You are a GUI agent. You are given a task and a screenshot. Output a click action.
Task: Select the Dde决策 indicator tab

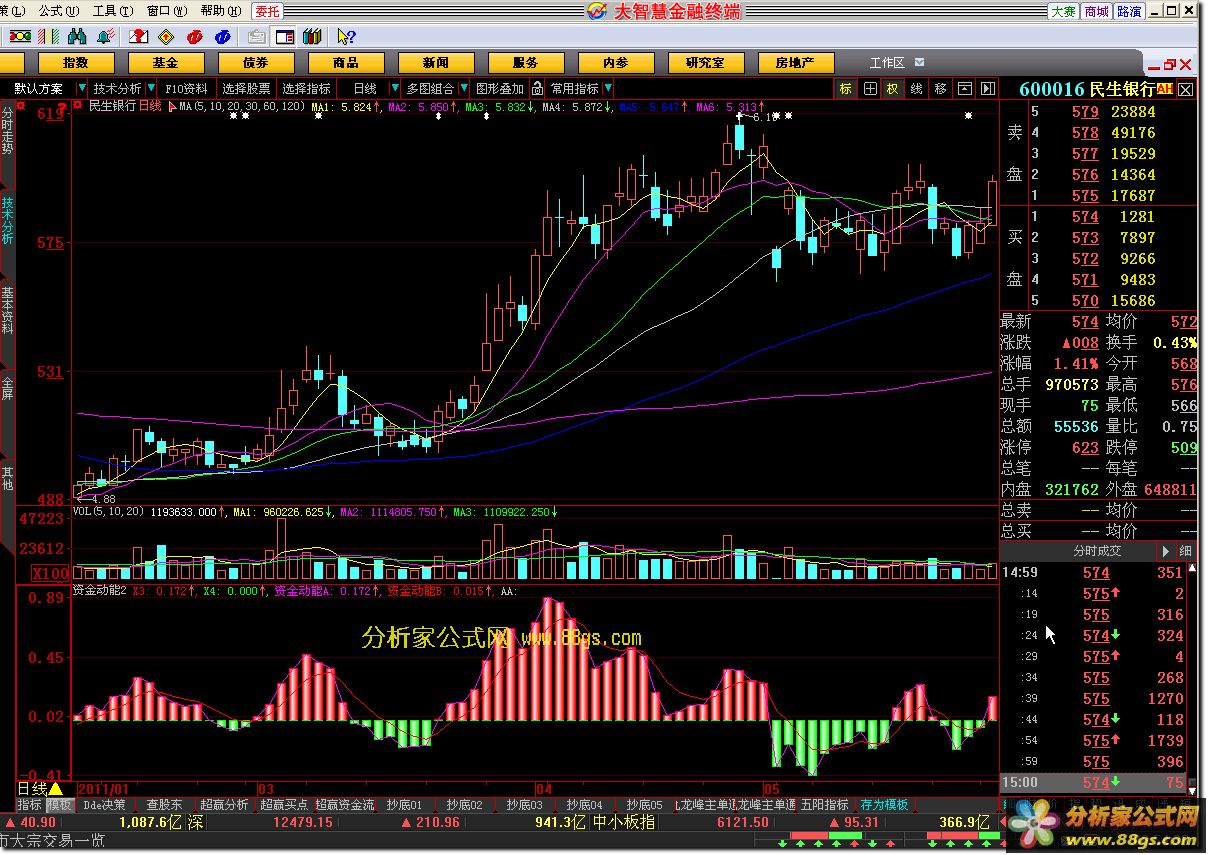click(105, 805)
